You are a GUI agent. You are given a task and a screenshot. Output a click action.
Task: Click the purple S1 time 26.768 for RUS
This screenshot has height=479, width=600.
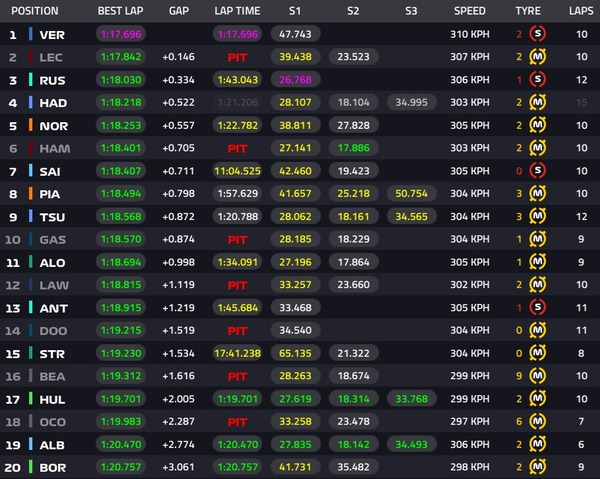tap(295, 80)
